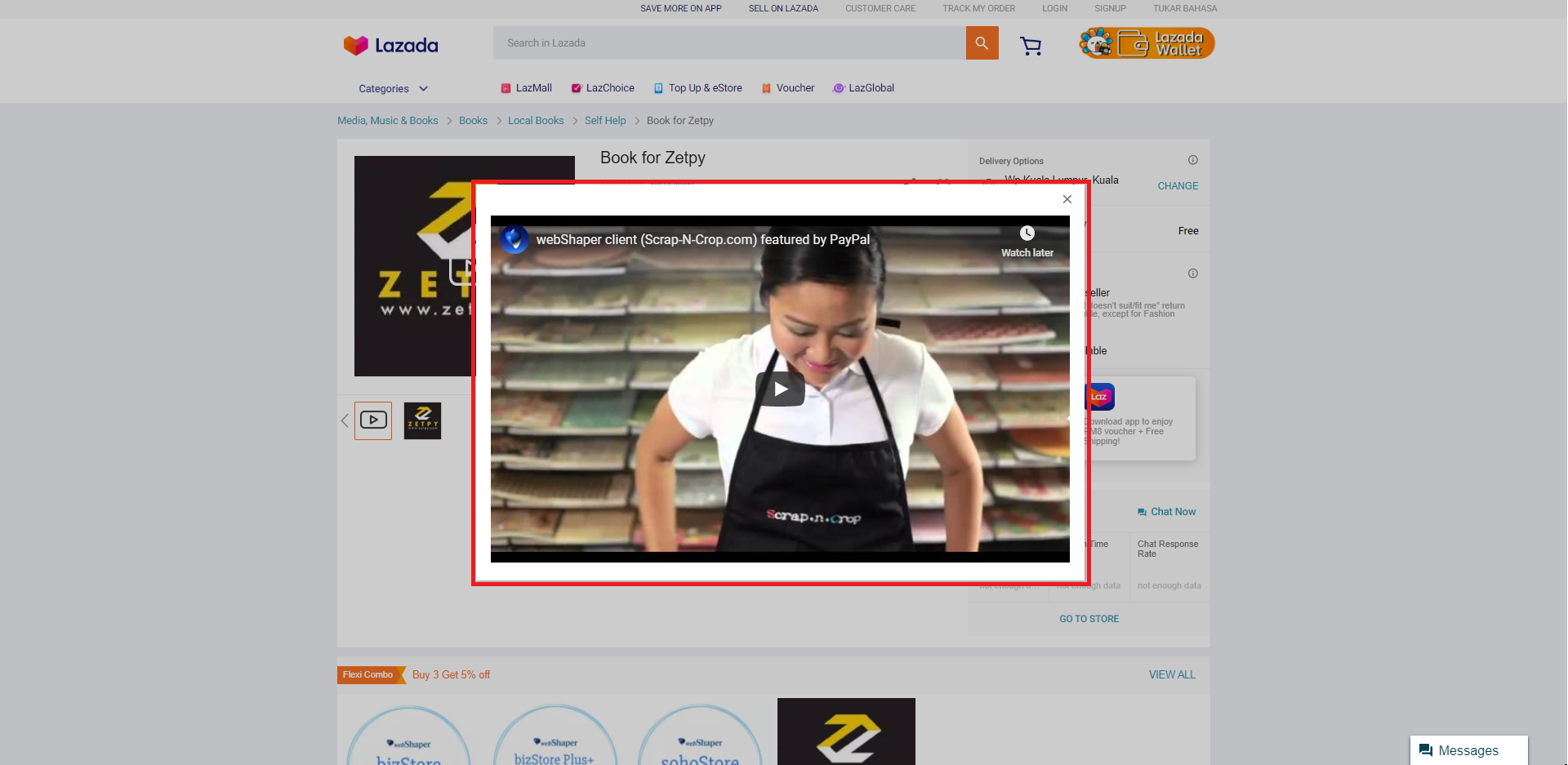
Task: Click SAVE MORE ON APP
Action: (x=681, y=8)
